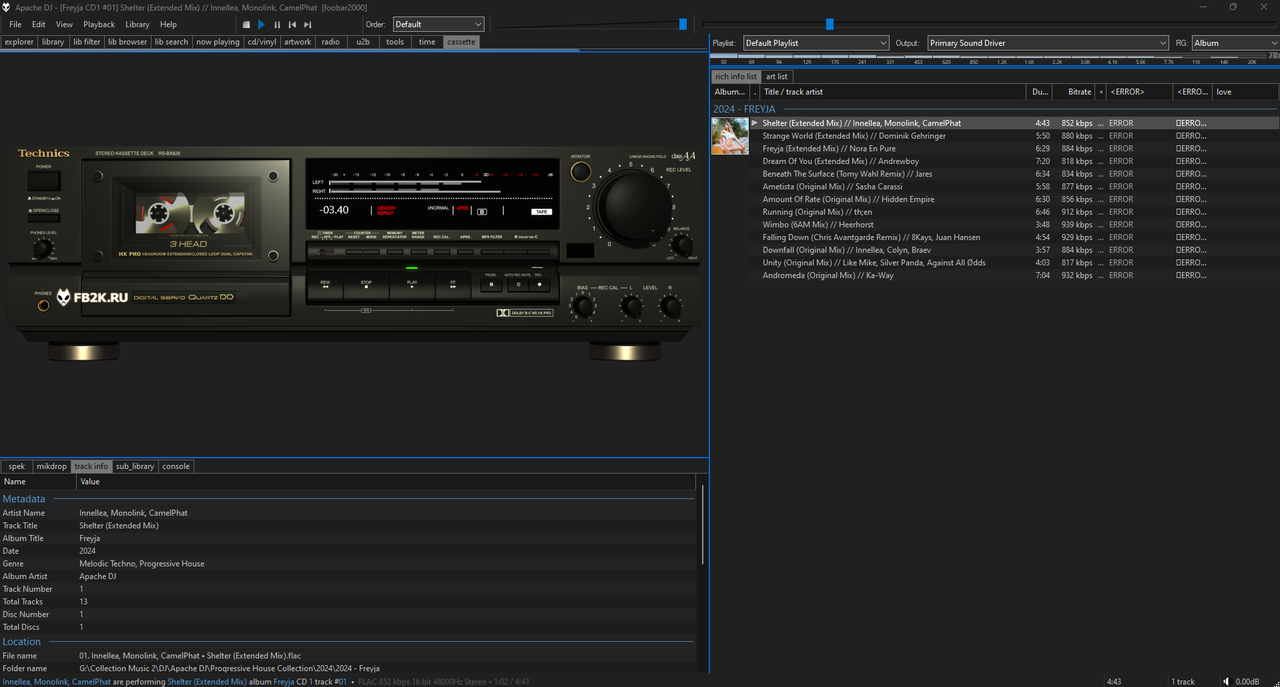Hit the FF button on the cassette deck
Screen dimensions: 1280x687
tap(453, 285)
